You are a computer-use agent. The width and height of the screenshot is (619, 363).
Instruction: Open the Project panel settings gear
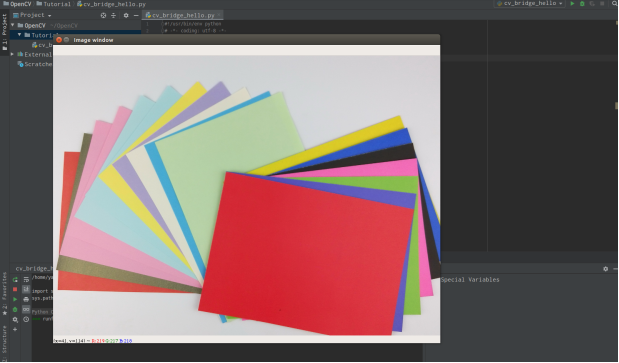click(126, 15)
